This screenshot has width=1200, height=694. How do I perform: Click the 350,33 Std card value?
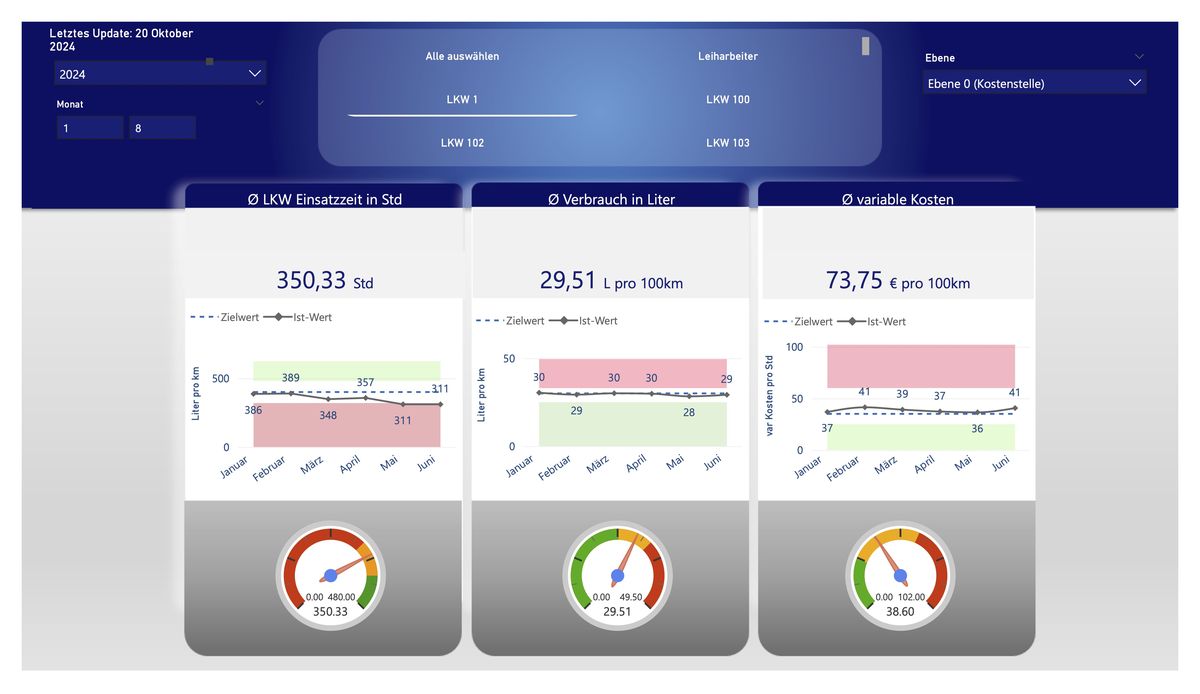[x=325, y=281]
